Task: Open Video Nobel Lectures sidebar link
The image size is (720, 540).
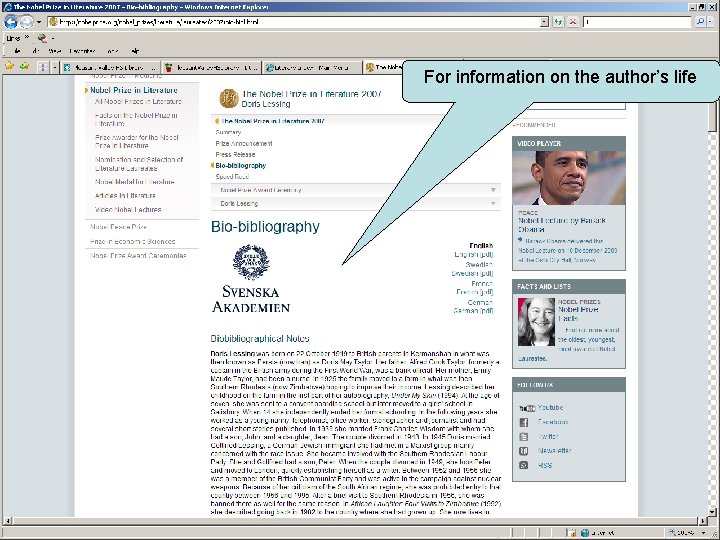Action: [x=128, y=209]
